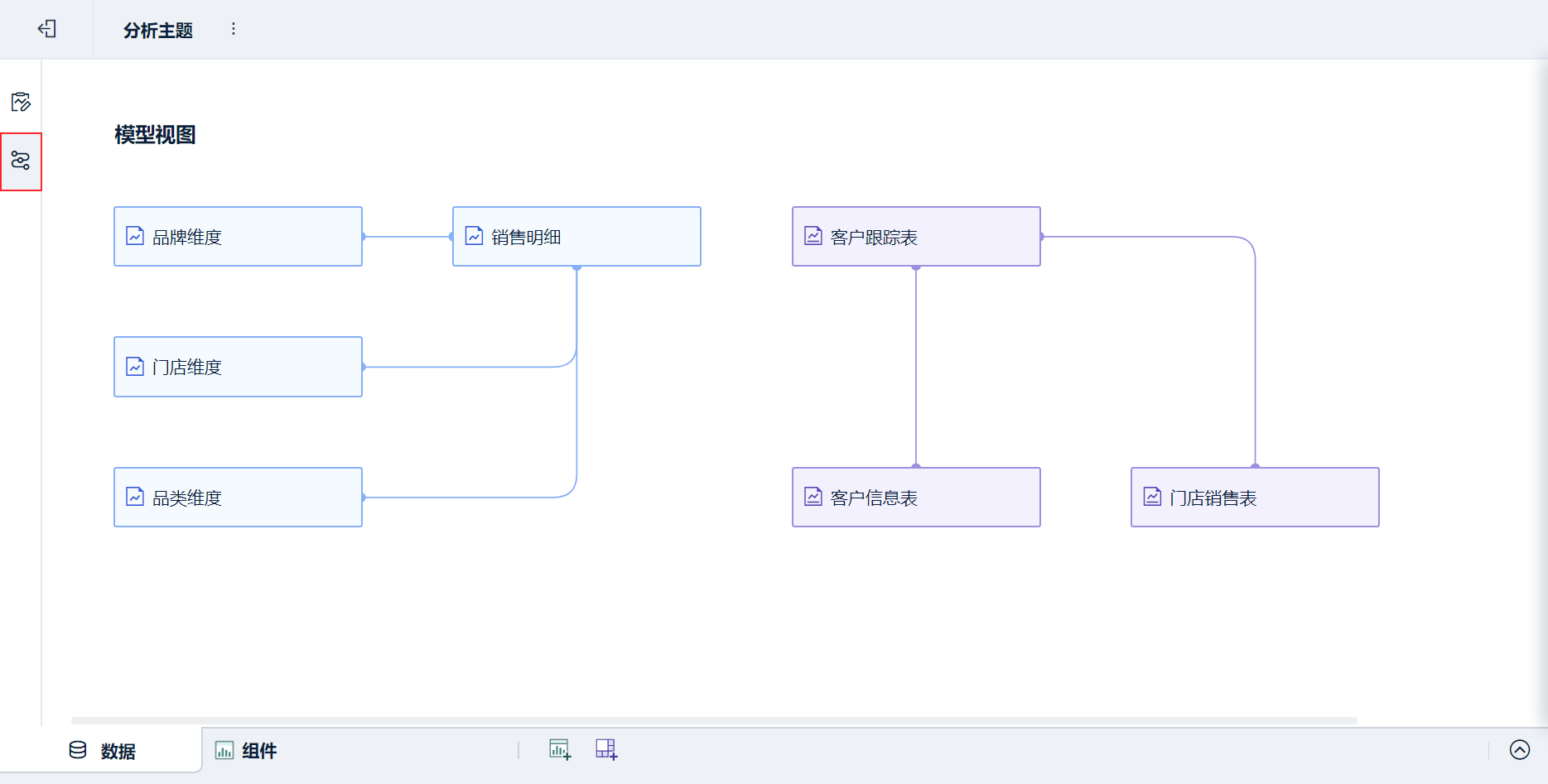Select the 销售明细 table node
This screenshot has width=1548, height=784.
tap(577, 237)
